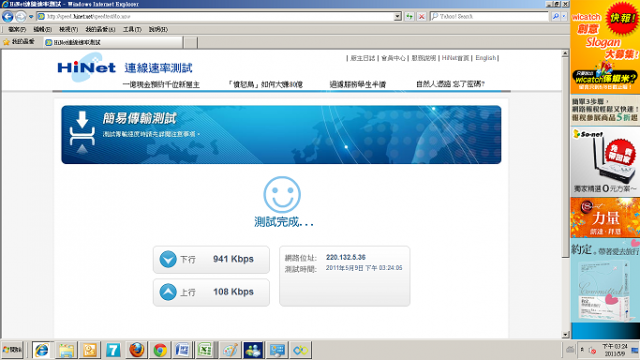Viewport: 640px width, 360px height.
Task: Select the HiNet 連線速率測試 browser tab
Action: 113,42
